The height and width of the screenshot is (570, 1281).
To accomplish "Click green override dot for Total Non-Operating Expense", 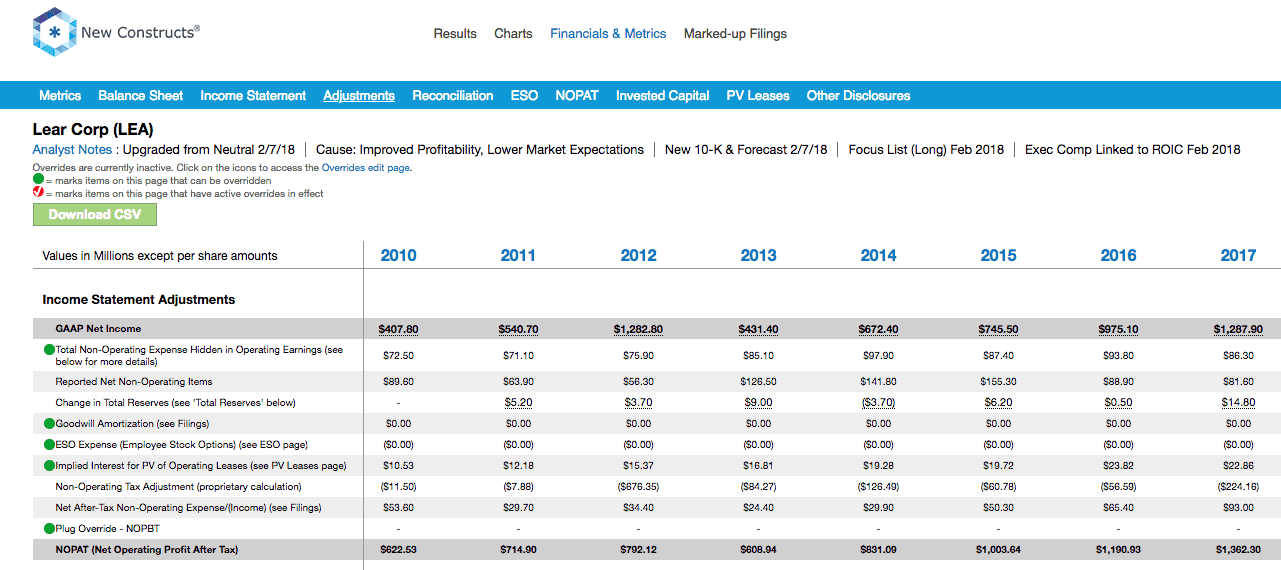I will [50, 350].
